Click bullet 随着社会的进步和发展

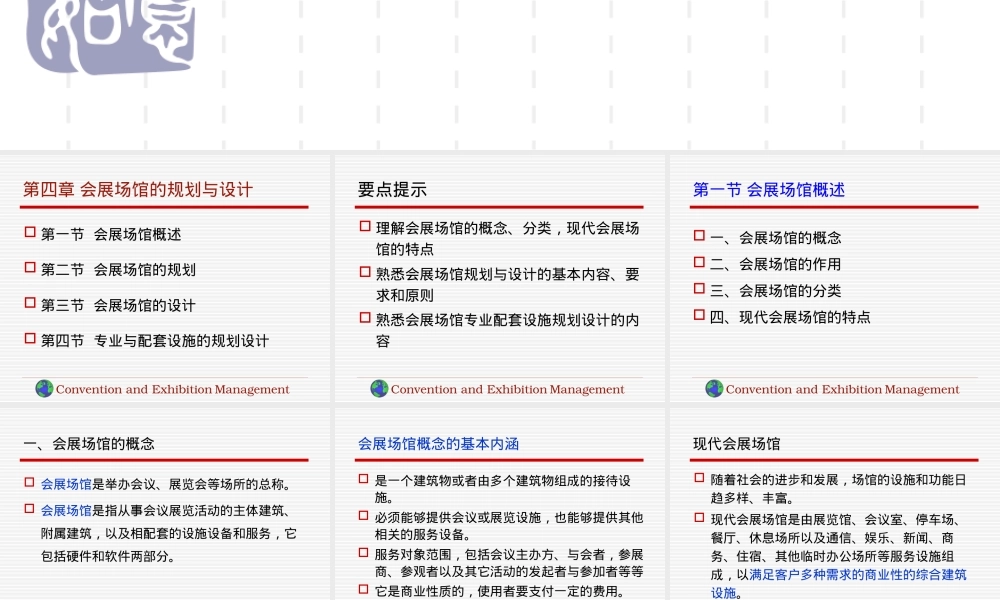coord(839,488)
